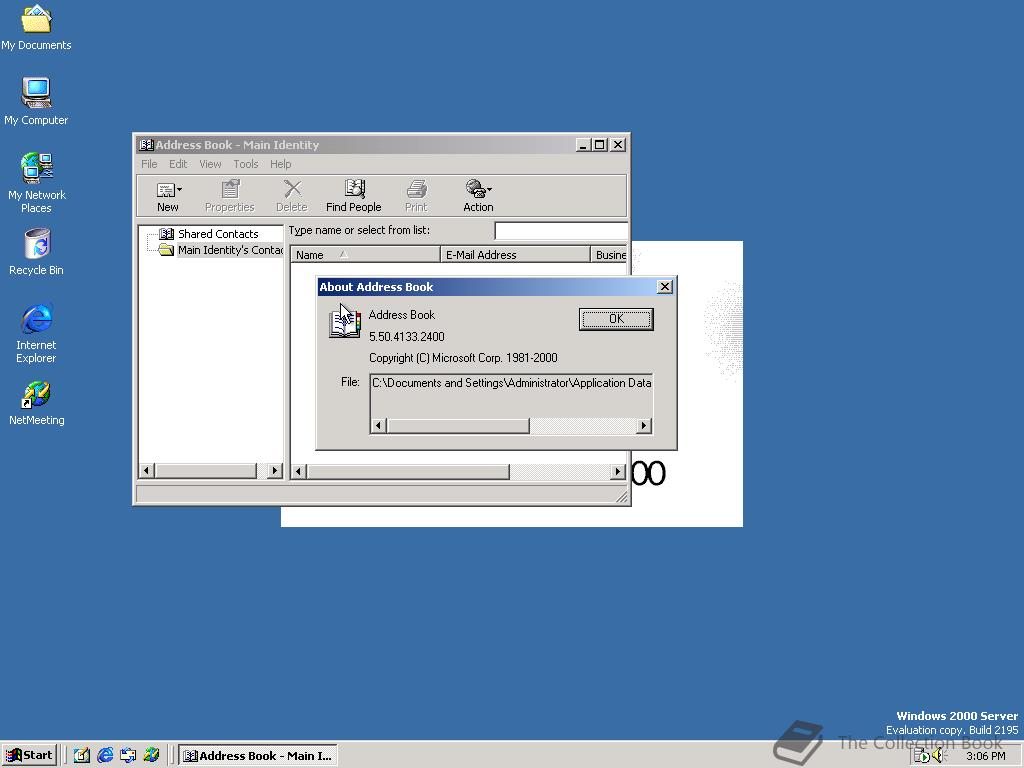This screenshot has height=768, width=1024.
Task: Click left arrow of file path scrollbar
Action: point(378,426)
